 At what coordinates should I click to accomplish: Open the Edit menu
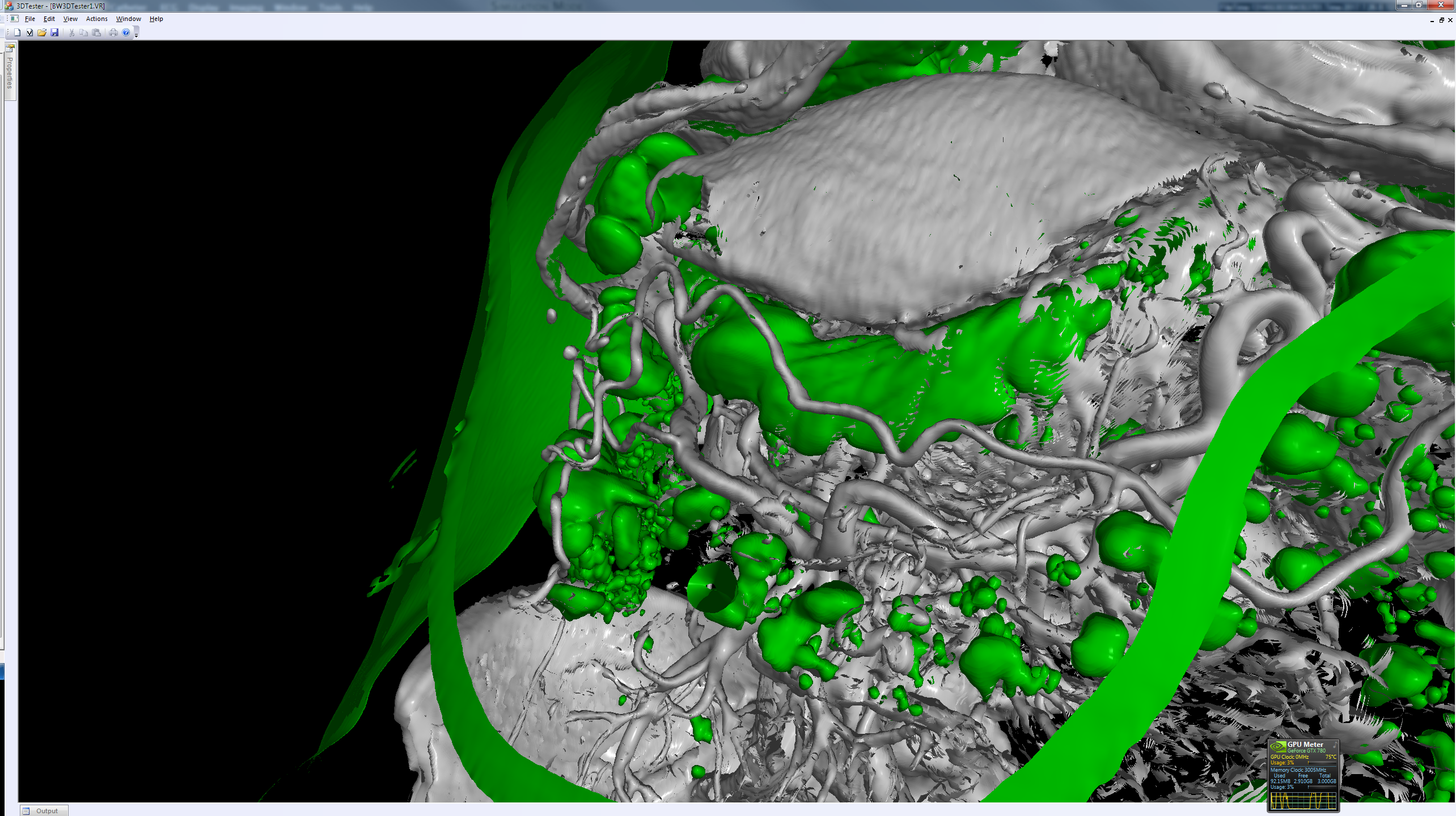(49, 19)
